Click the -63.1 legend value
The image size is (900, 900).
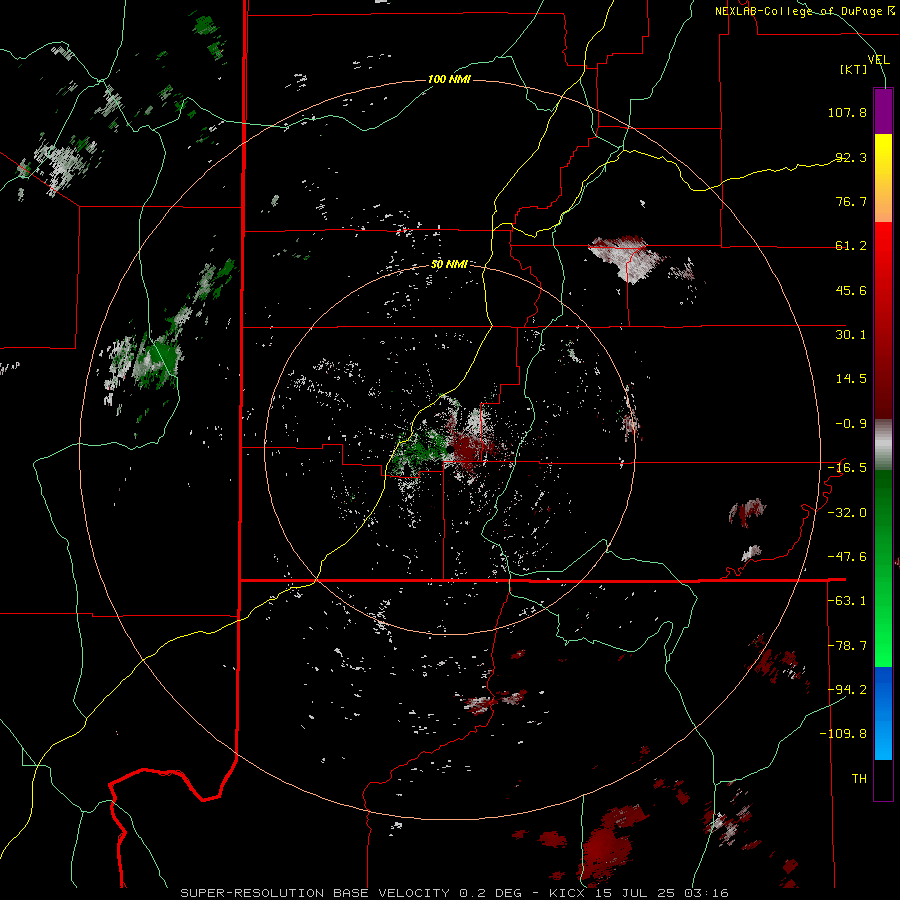[847, 601]
